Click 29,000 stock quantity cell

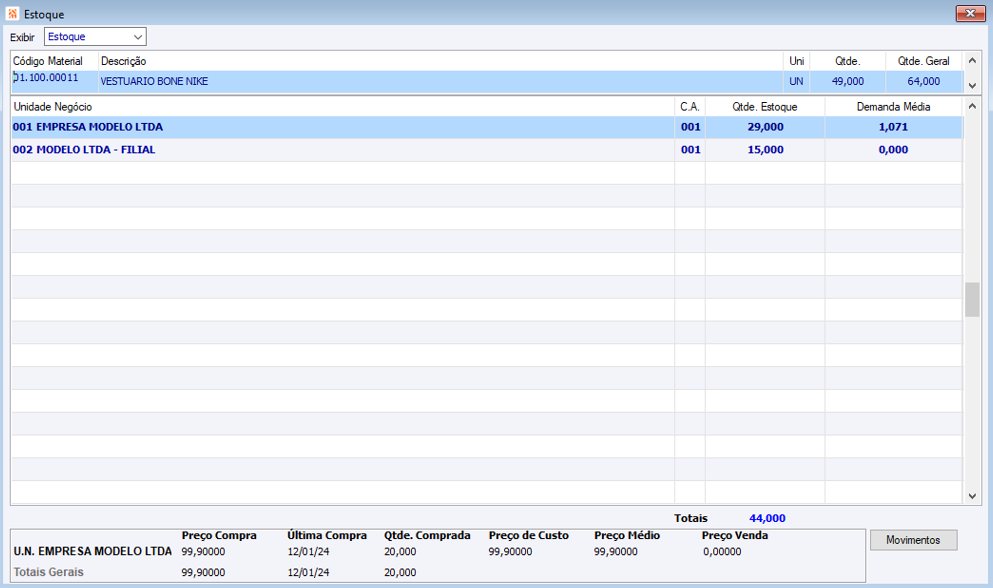pyautogui.click(x=766, y=127)
